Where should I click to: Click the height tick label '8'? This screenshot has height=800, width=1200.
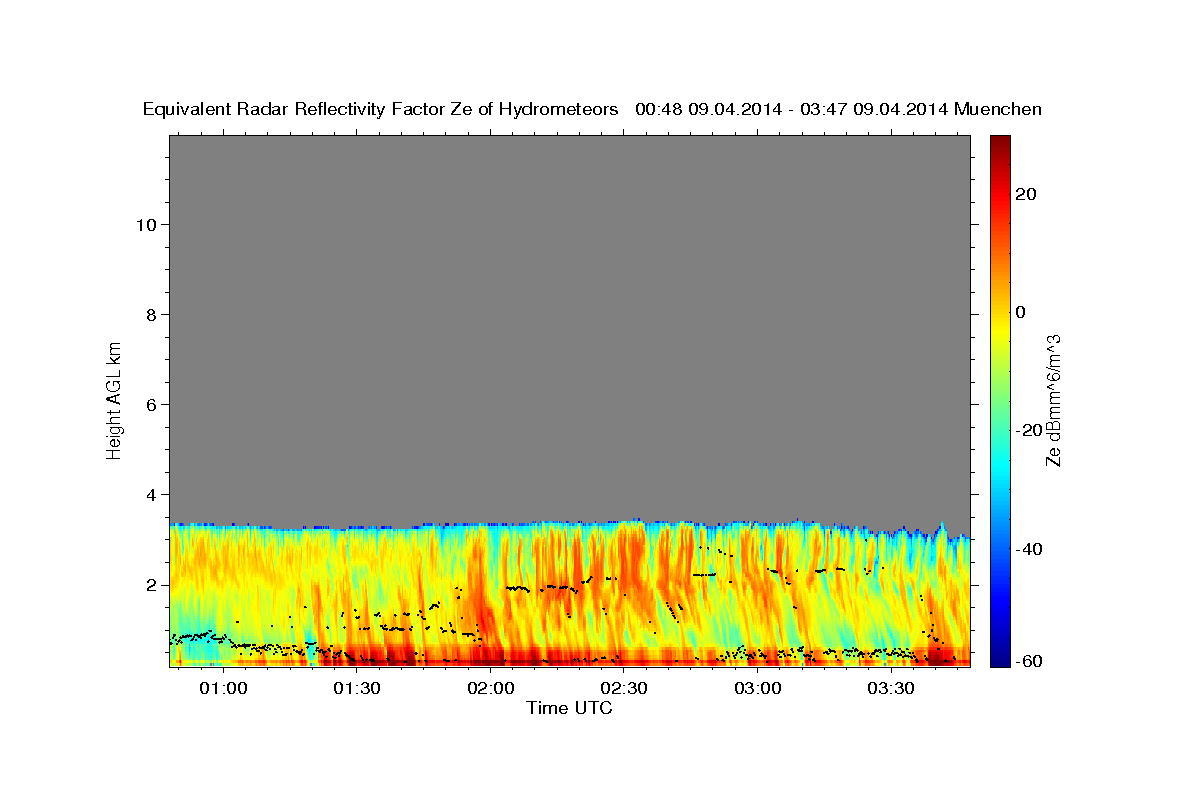(x=152, y=314)
